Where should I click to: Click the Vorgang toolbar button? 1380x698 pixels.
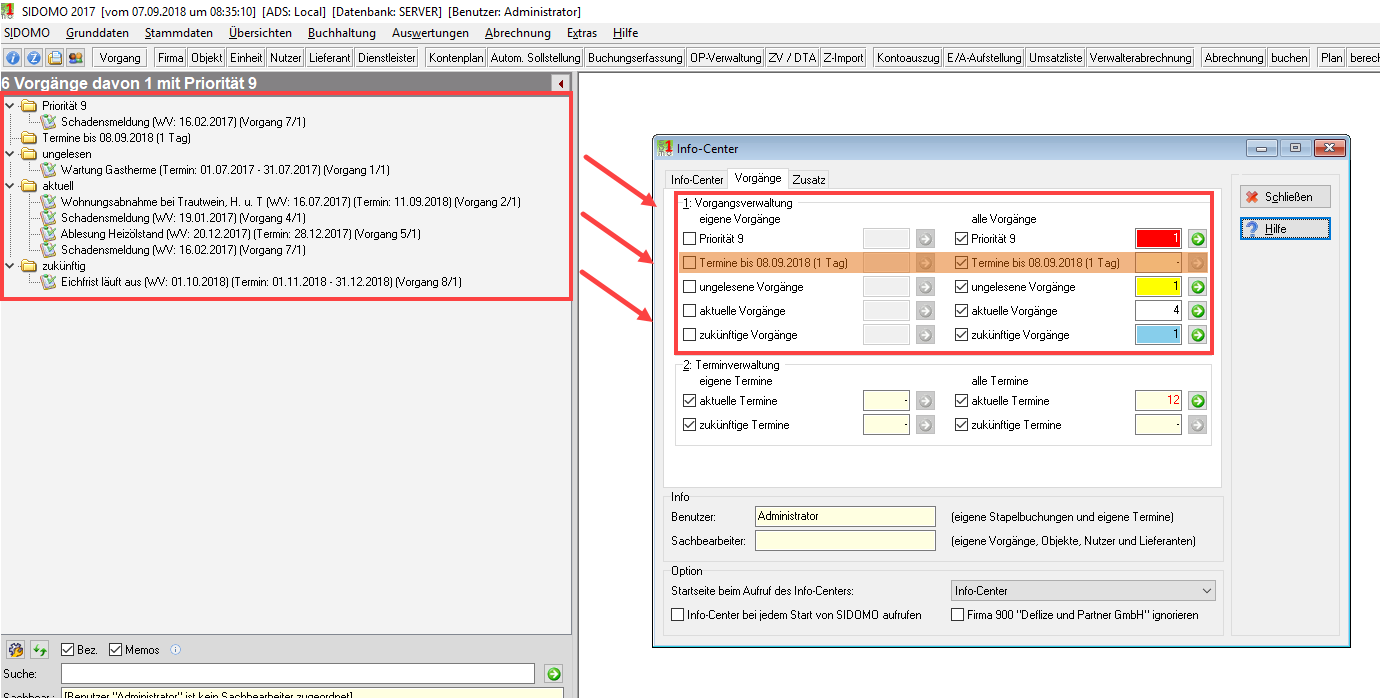pos(121,58)
